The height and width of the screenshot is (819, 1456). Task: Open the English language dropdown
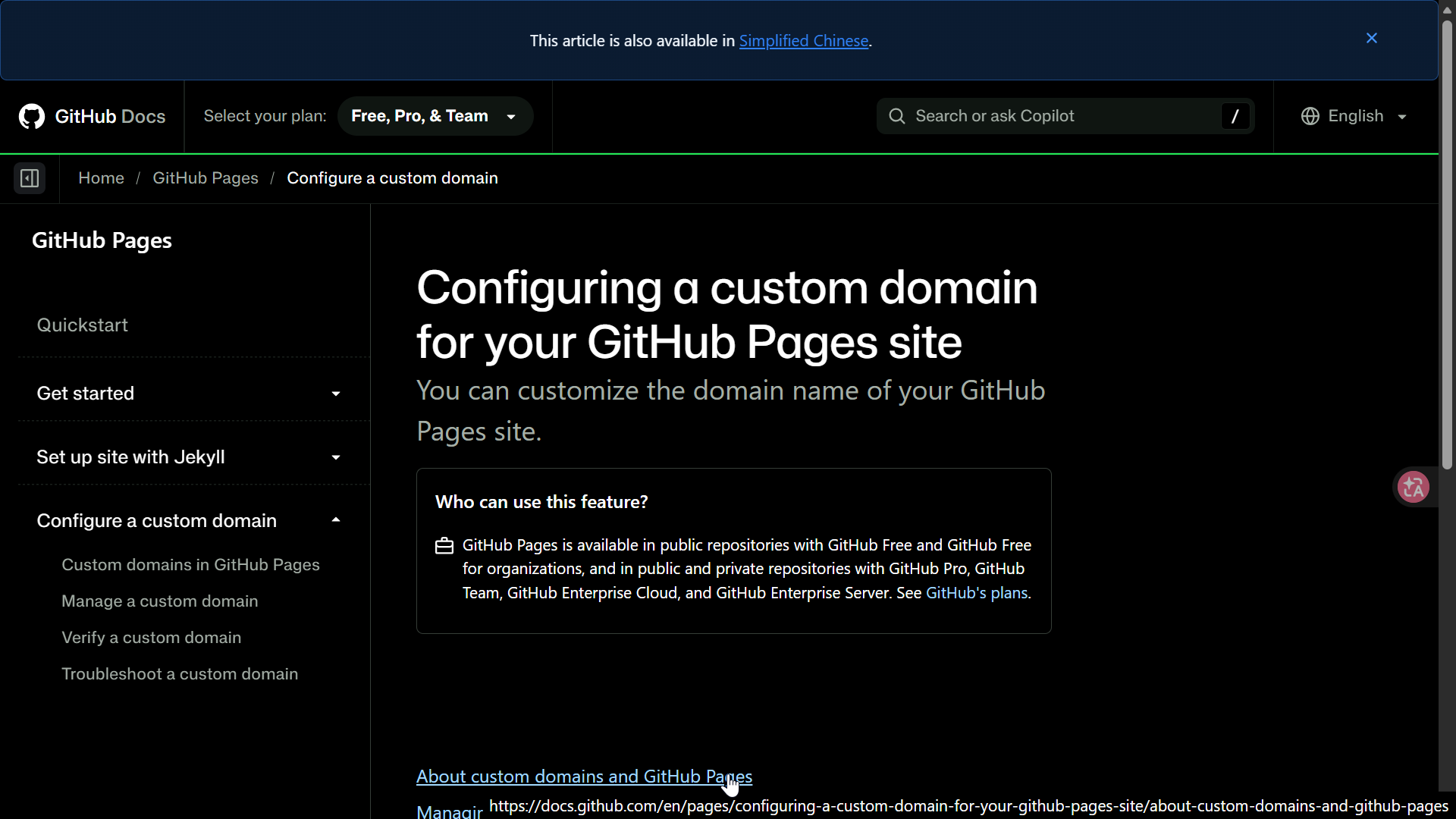point(1354,116)
